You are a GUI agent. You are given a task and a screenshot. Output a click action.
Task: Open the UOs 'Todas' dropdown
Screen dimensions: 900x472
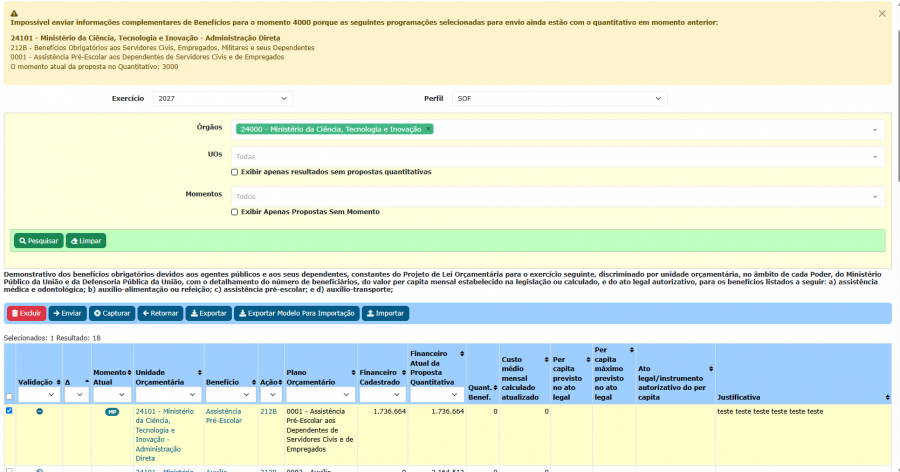pyautogui.click(x=557, y=156)
